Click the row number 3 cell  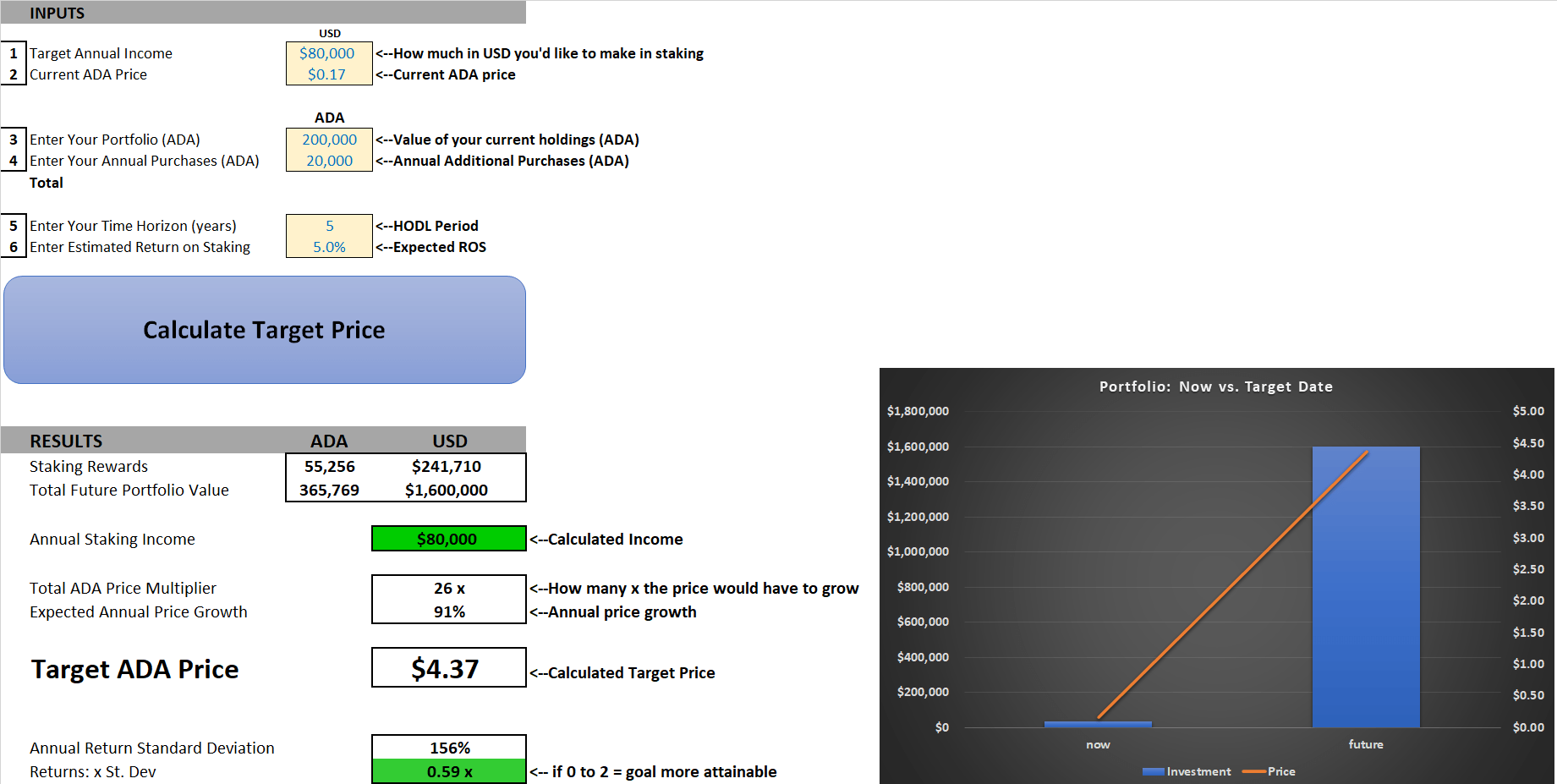14,140
